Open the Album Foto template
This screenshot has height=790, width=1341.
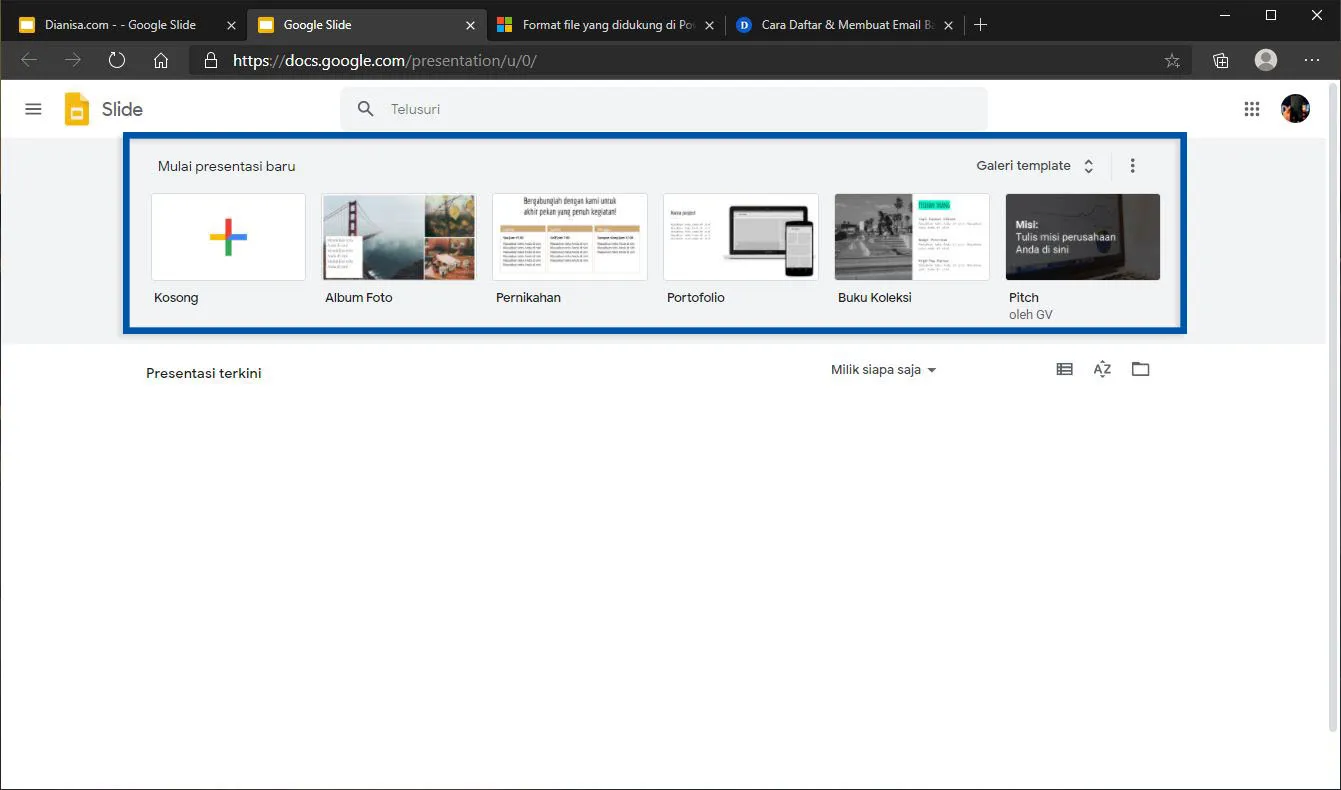point(399,236)
